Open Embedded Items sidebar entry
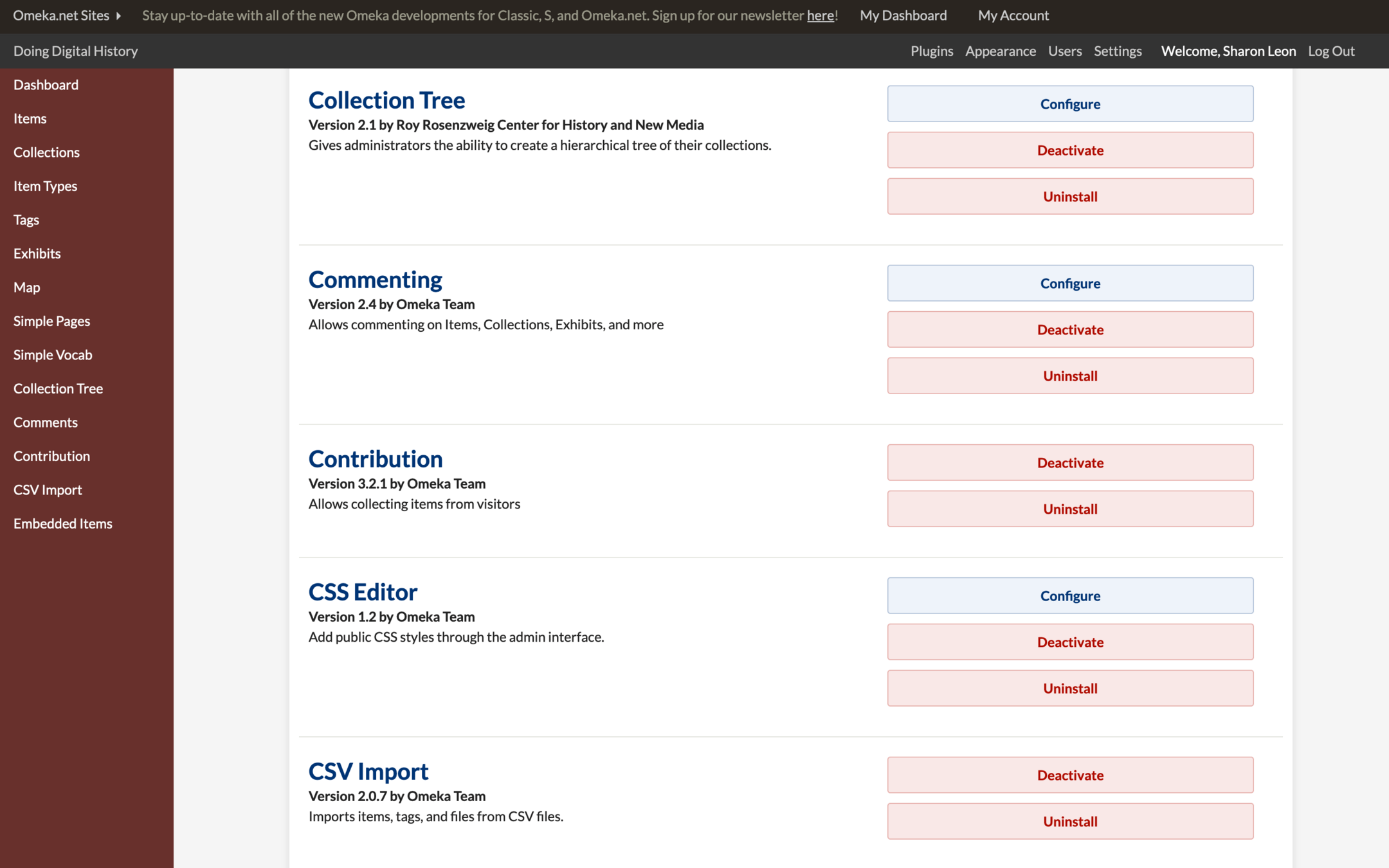 click(x=62, y=523)
